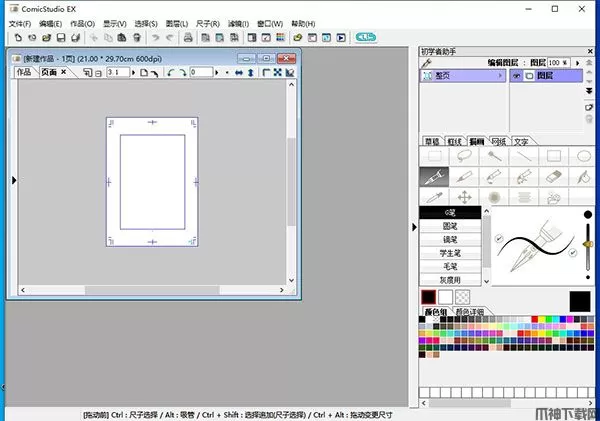
Task: Select the lasso selection tool
Action: pos(464,156)
